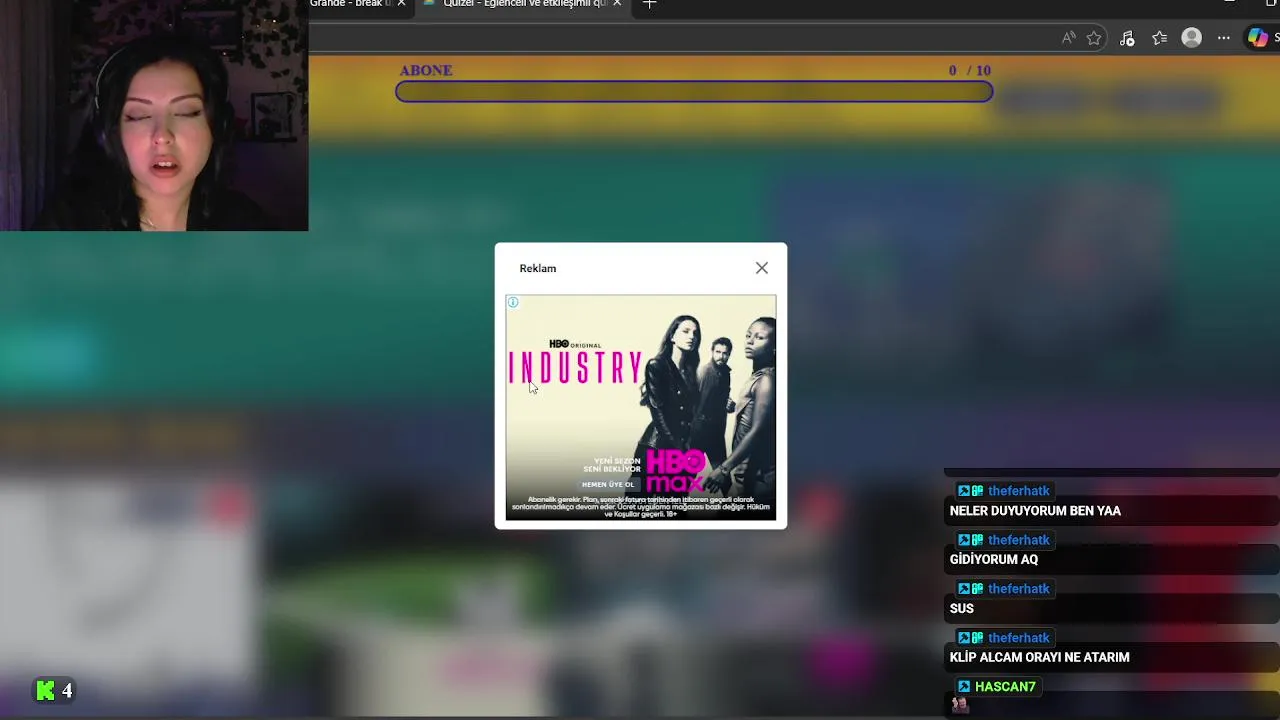Image resolution: width=1280 pixels, height=720 pixels.
Task: Open the Settings and more menu
Action: click(1223, 38)
